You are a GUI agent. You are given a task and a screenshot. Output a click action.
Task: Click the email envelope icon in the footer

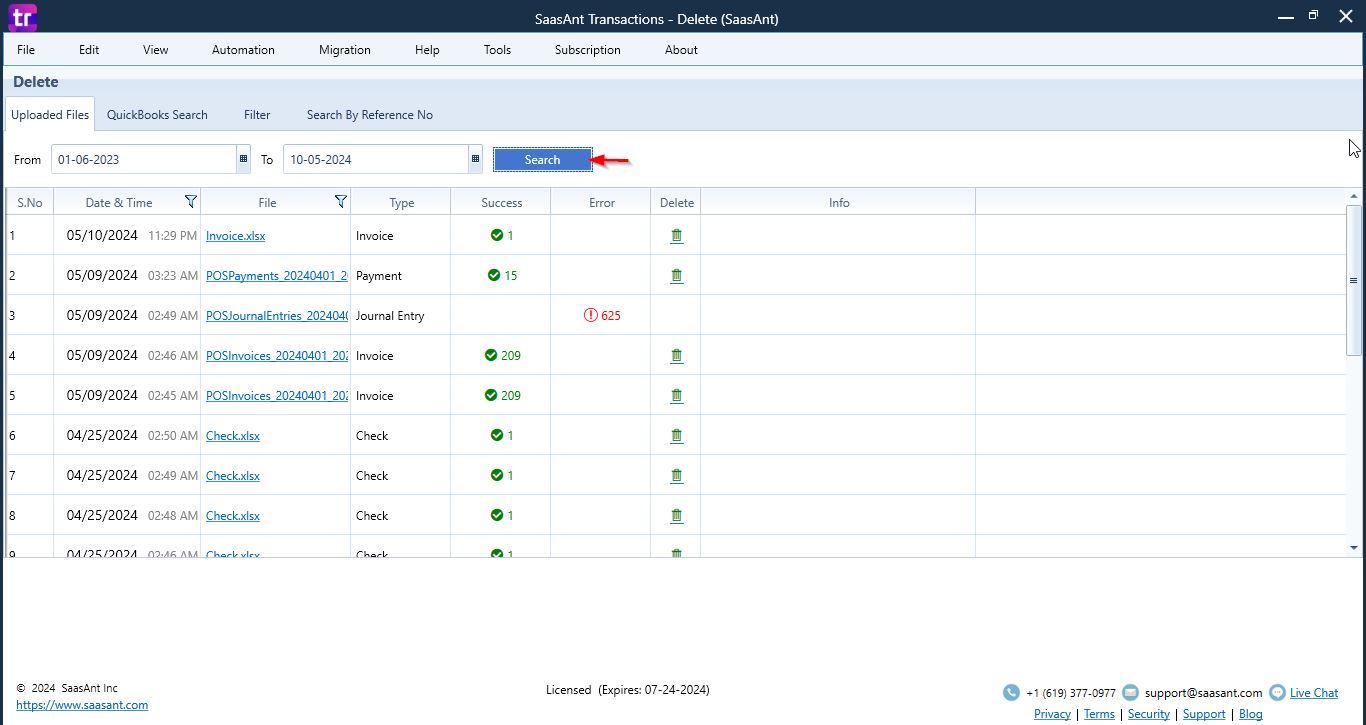point(1130,692)
